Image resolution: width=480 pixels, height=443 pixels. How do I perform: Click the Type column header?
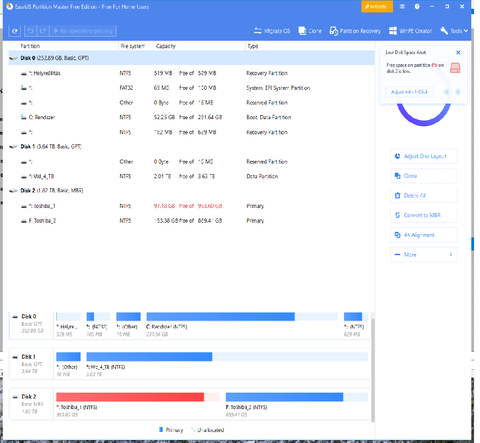(253, 46)
